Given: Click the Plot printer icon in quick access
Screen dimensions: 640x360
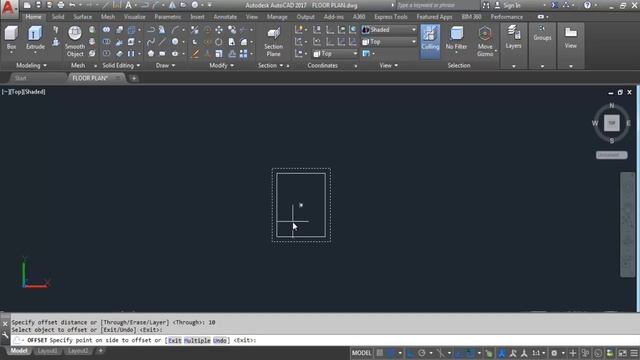Looking at the screenshot, I should [x=61, y=5].
